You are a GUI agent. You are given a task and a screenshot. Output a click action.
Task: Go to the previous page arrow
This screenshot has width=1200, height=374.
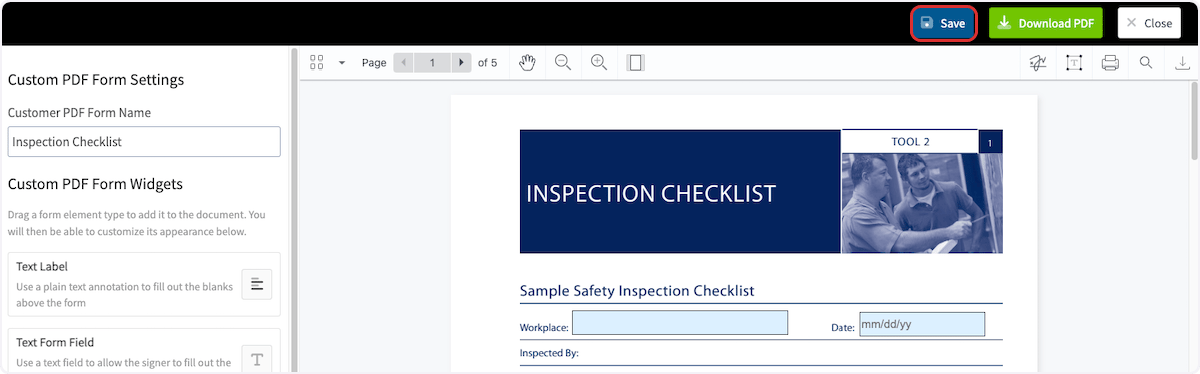coord(403,62)
